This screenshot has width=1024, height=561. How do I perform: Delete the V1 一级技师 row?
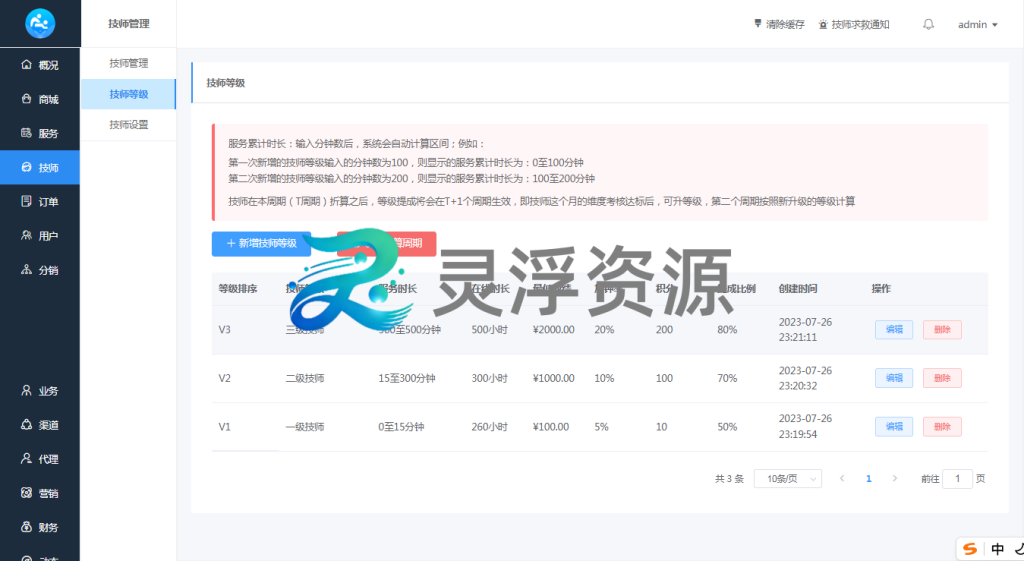[942, 426]
